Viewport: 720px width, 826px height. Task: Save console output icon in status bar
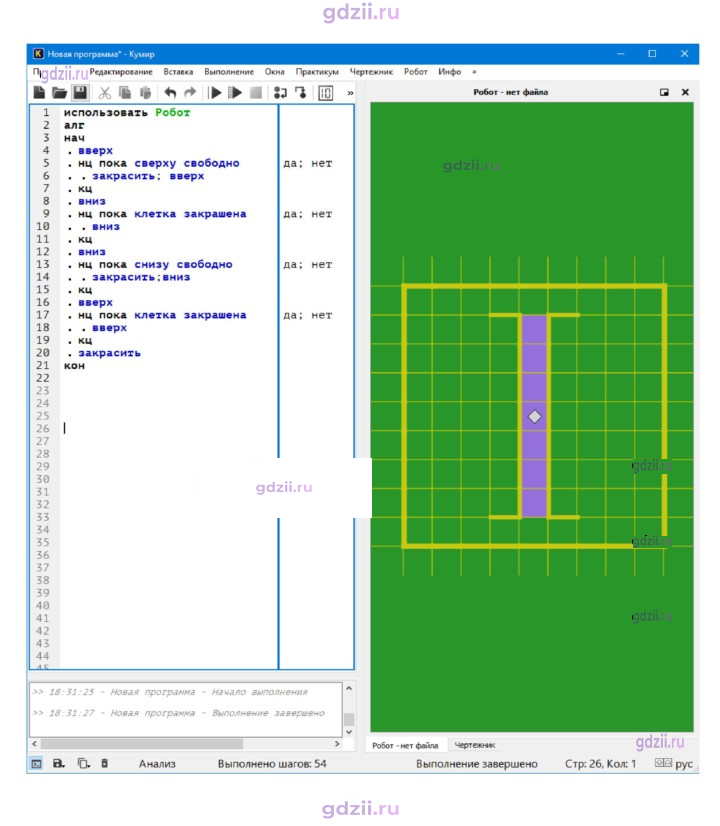59,763
